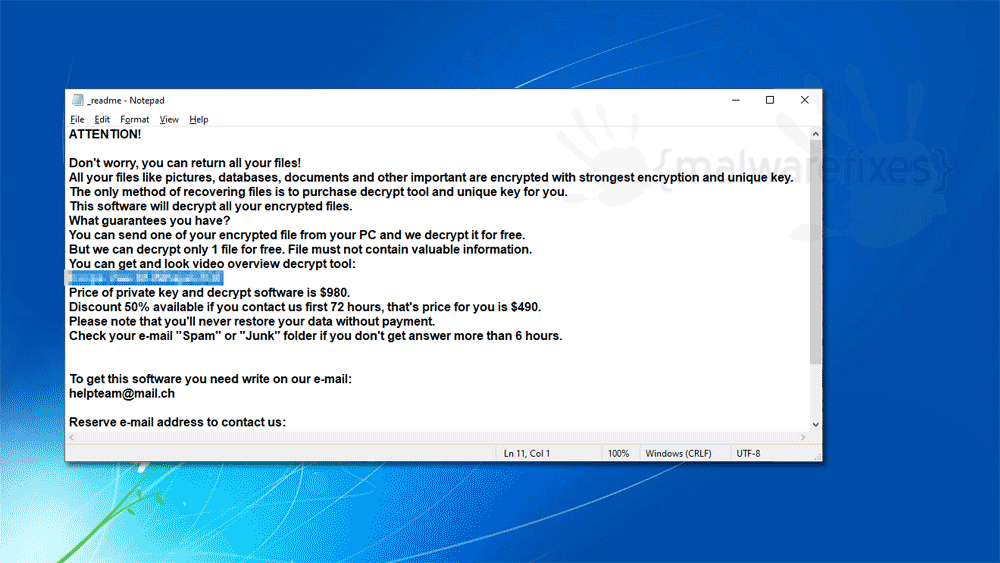Viewport: 1000px width, 563px height.
Task: Minimize the _readme Notepad window
Action: click(735, 100)
